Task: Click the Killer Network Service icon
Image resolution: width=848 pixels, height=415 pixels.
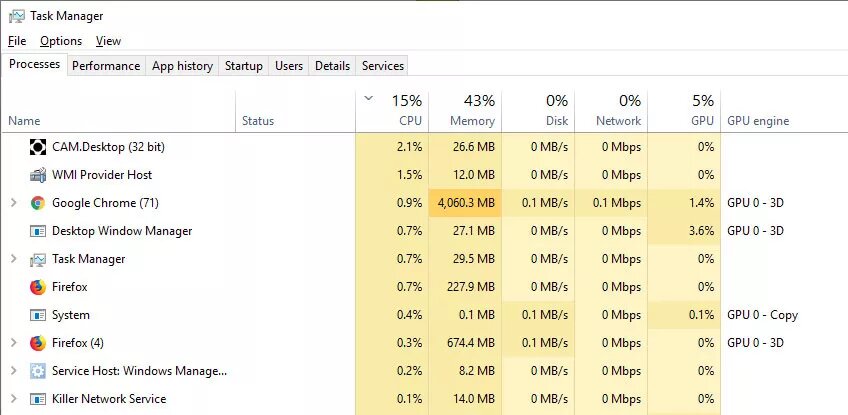Action: 38,399
